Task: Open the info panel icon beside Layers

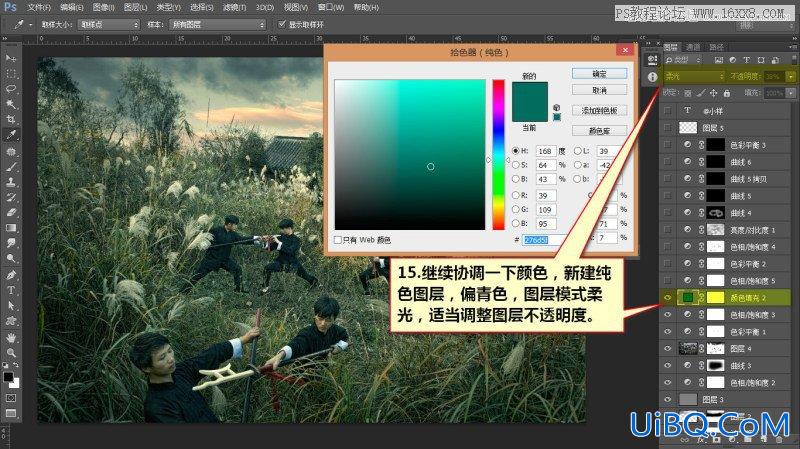Action: (x=652, y=77)
